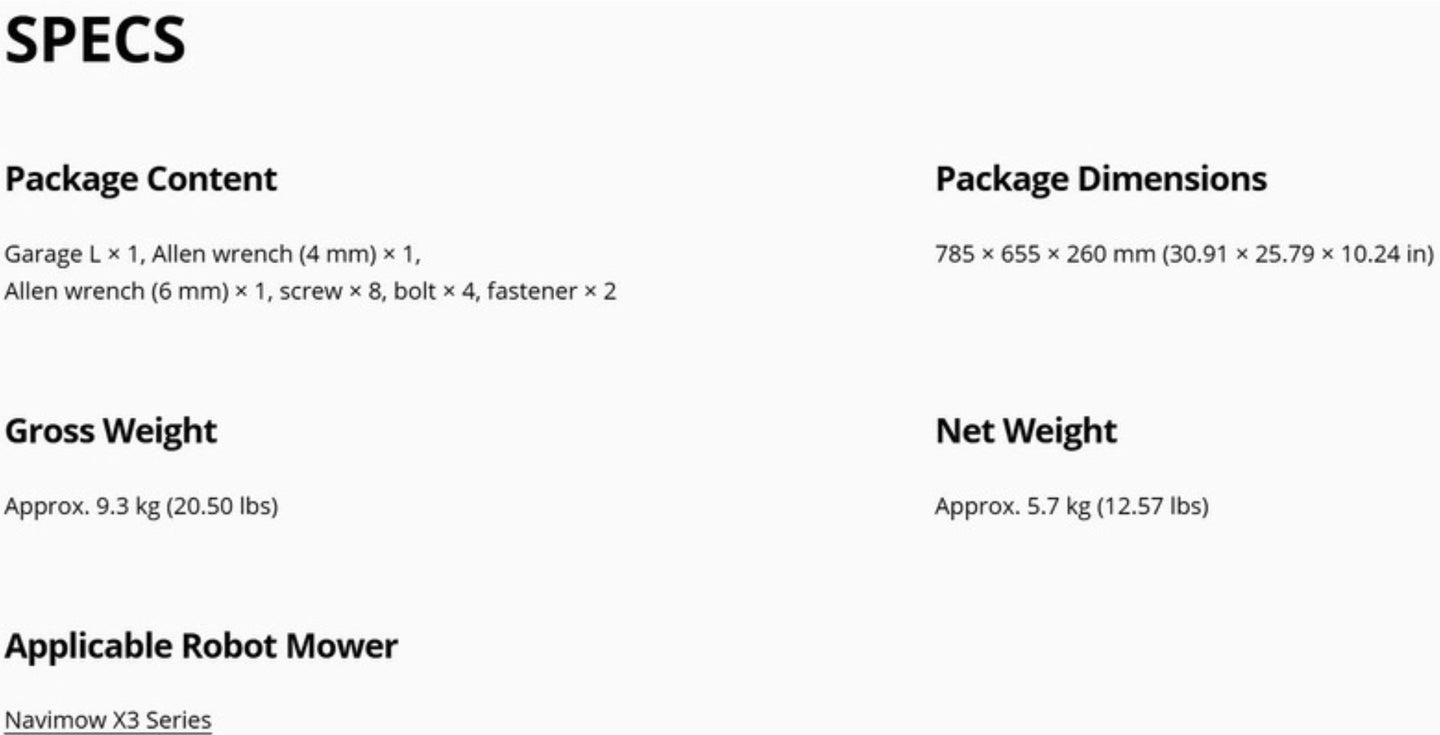
Task: Select the "screw × 8" item text
Action: point(329,292)
